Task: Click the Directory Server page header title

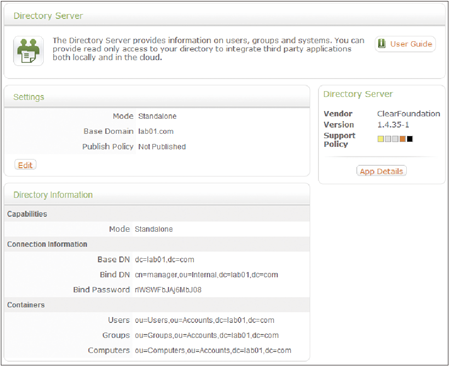Action: point(48,16)
